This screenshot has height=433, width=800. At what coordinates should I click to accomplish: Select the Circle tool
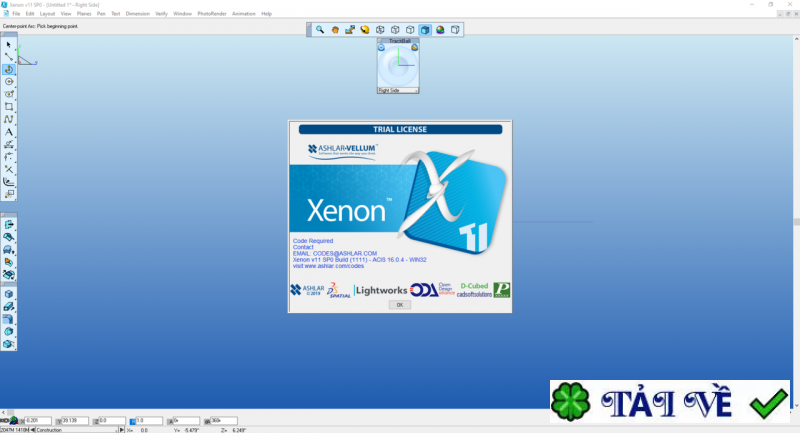click(9, 82)
